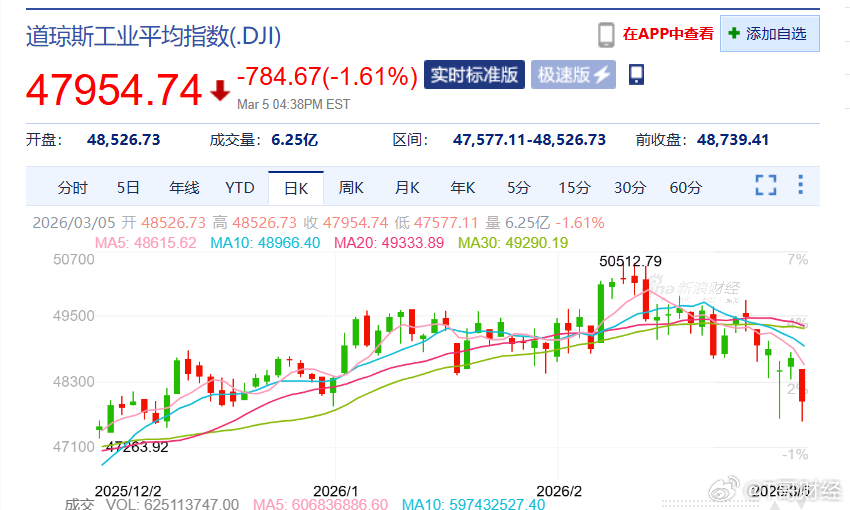The height and width of the screenshot is (510, 850).
Task: Select the 60分 interval tab
Action: pyautogui.click(x=686, y=188)
